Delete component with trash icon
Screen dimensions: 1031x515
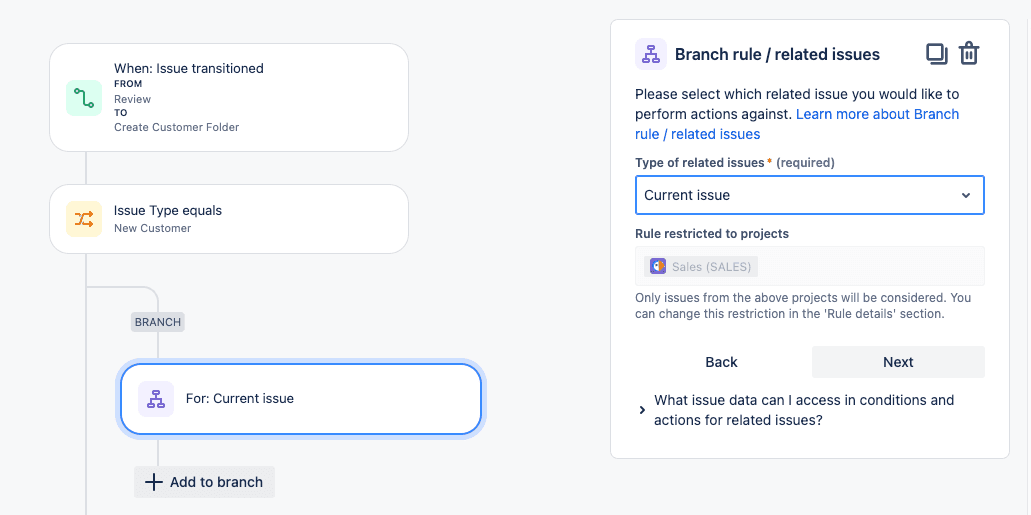969,54
